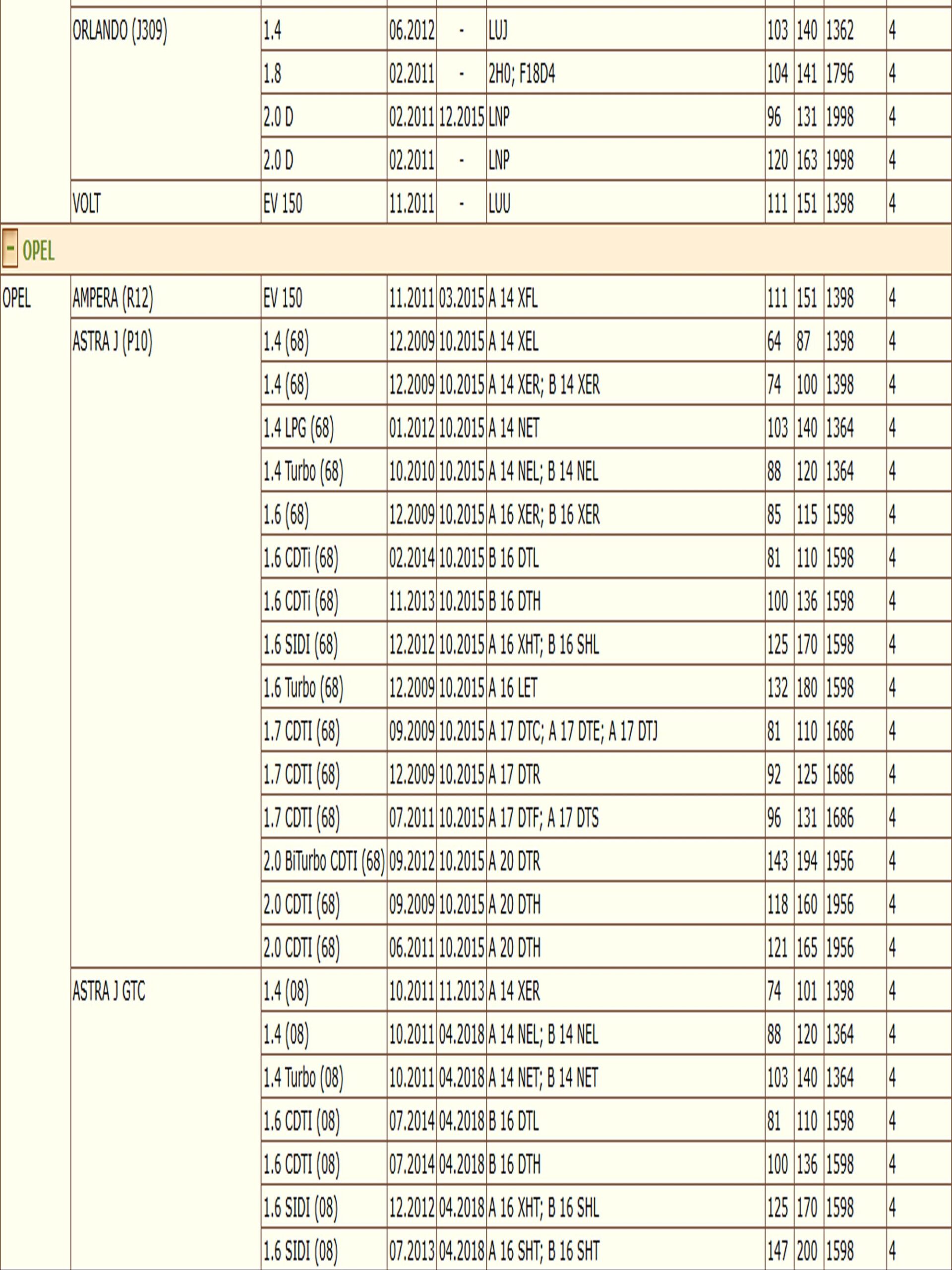
Task: Collapse the OPEL section with minus icon
Action: pyautogui.click(x=10, y=249)
